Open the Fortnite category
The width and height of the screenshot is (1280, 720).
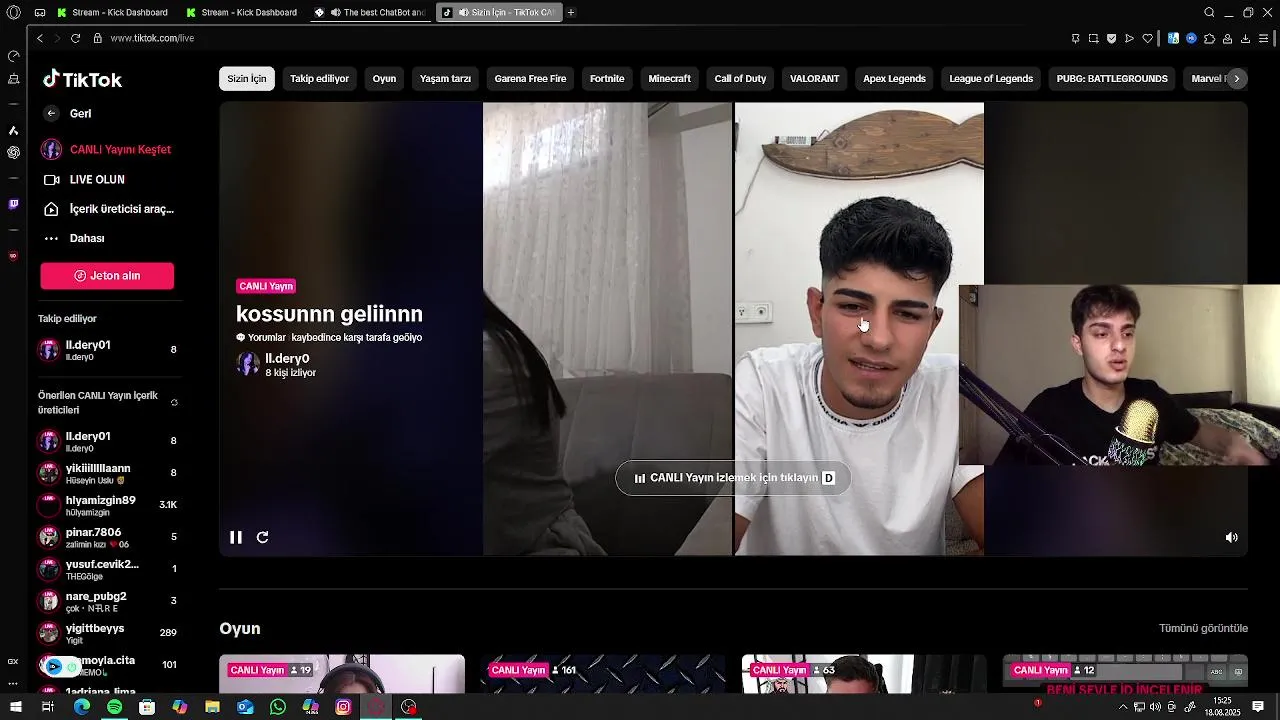pyautogui.click(x=607, y=79)
